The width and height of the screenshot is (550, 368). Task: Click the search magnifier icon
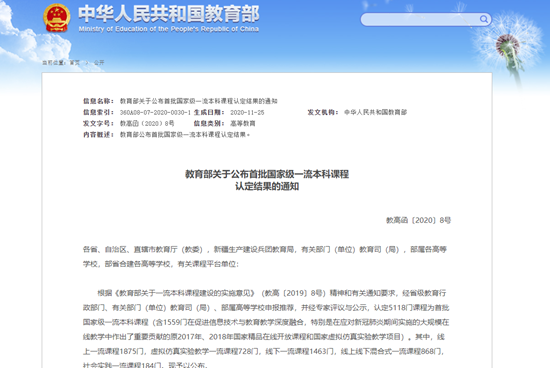pos(484,19)
